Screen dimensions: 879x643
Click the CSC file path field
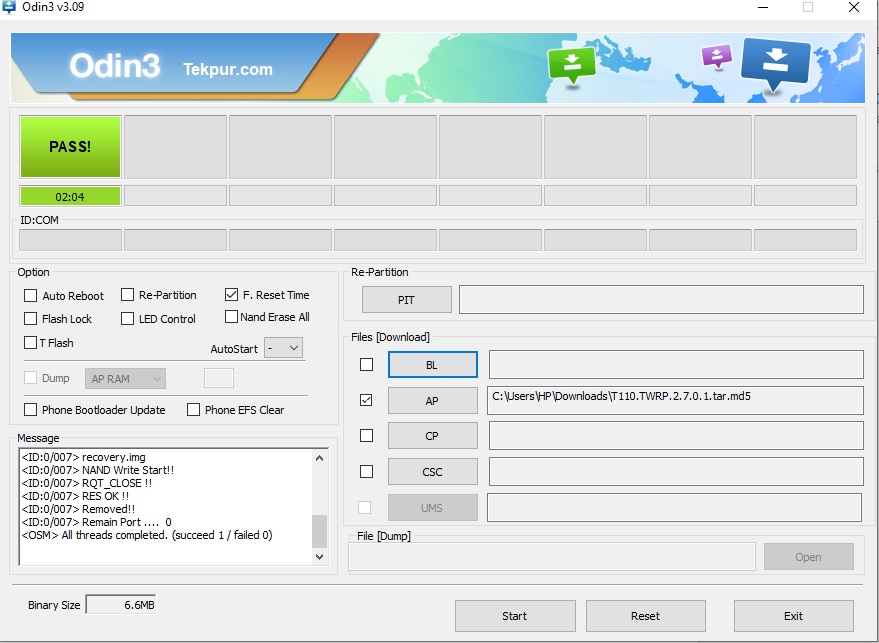pyautogui.click(x=676, y=471)
